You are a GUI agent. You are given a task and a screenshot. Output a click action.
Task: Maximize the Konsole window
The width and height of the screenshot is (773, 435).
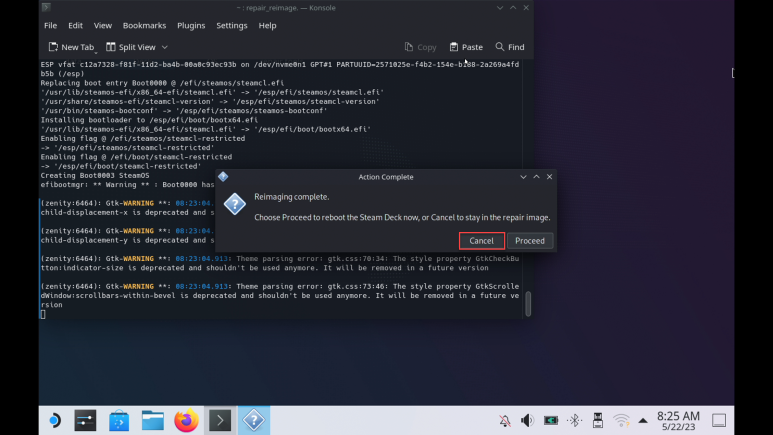[x=513, y=7]
